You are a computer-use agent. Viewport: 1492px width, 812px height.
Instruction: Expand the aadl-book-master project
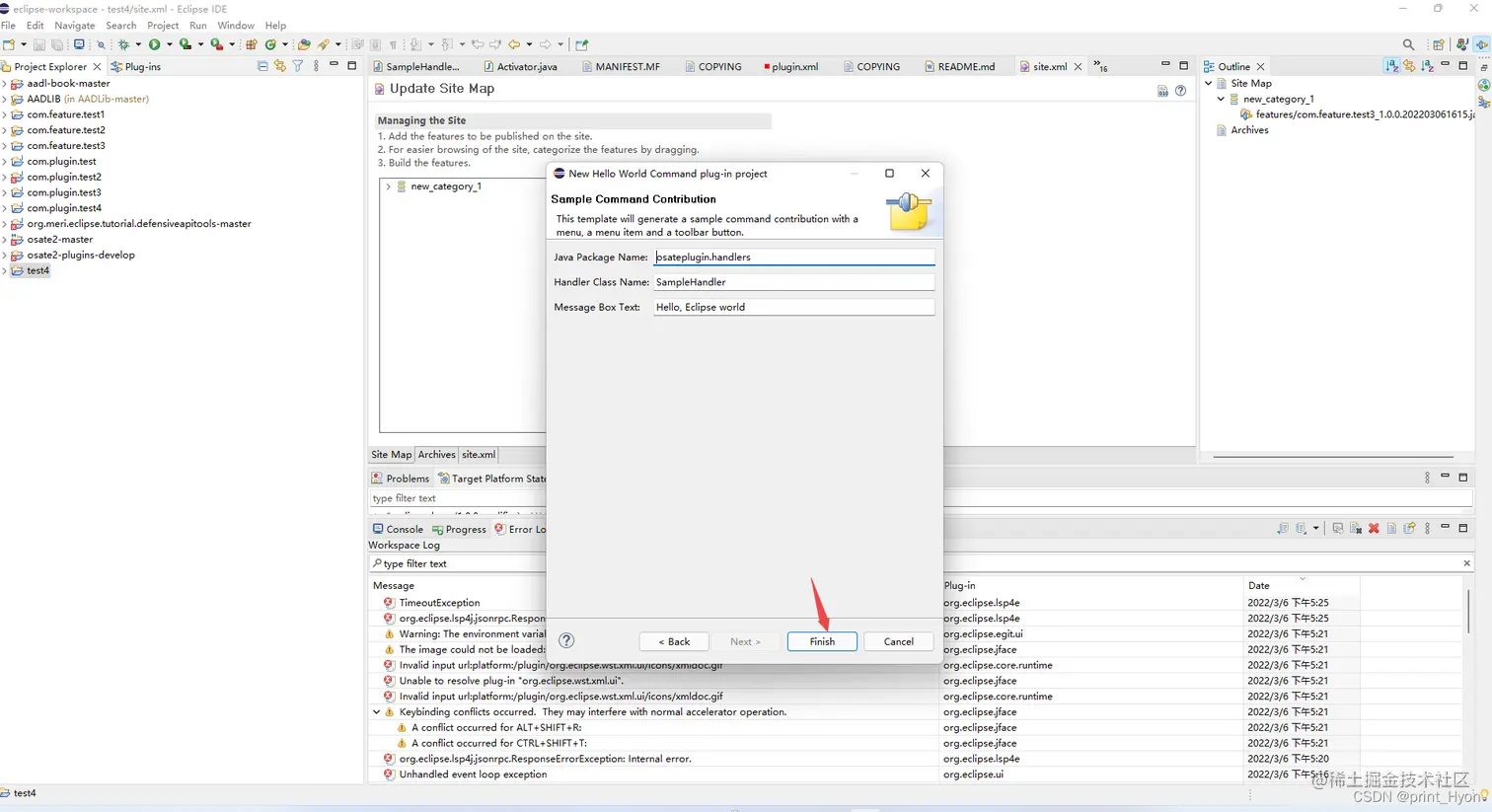[5, 84]
